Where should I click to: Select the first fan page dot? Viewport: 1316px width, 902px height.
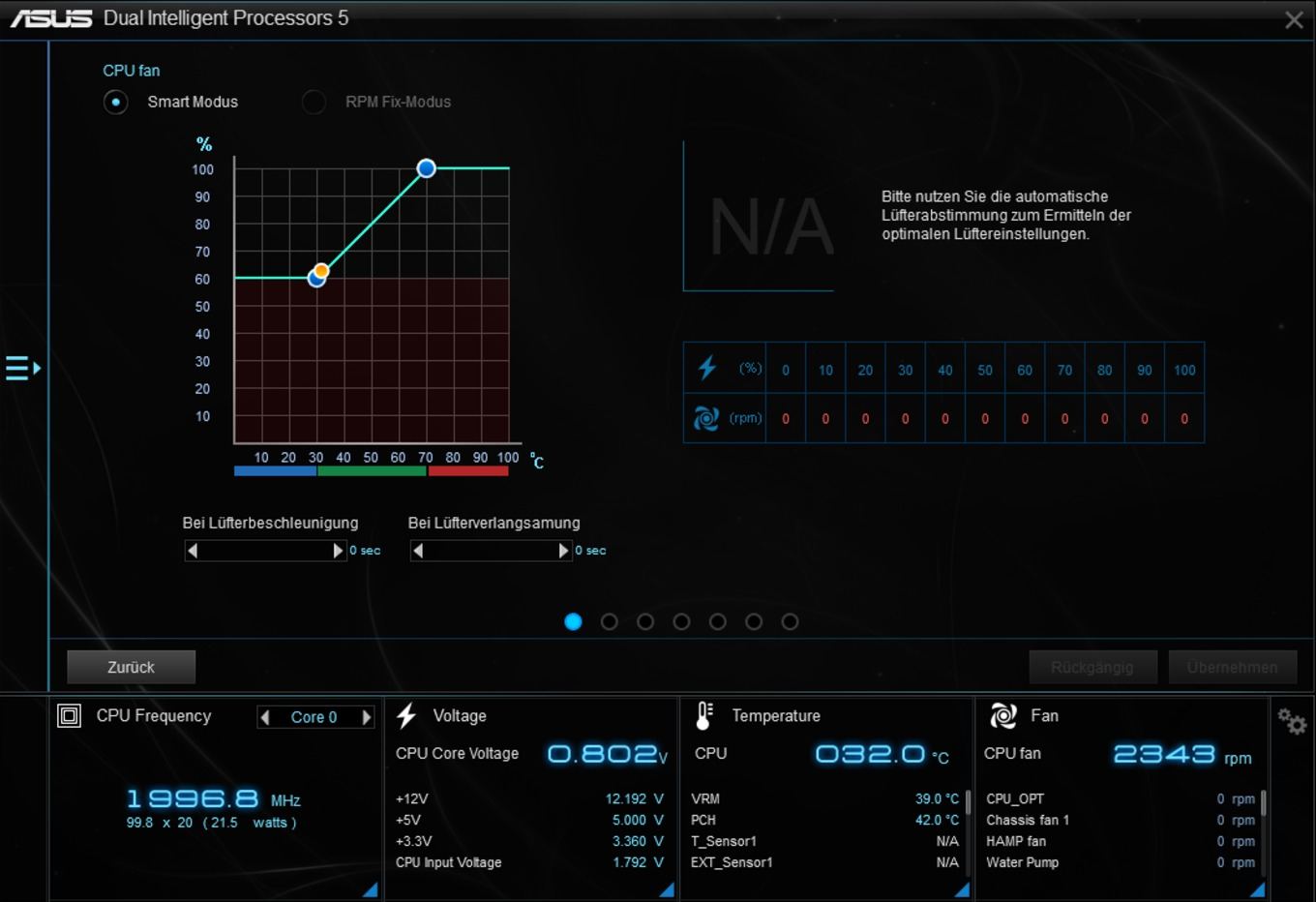coord(573,621)
